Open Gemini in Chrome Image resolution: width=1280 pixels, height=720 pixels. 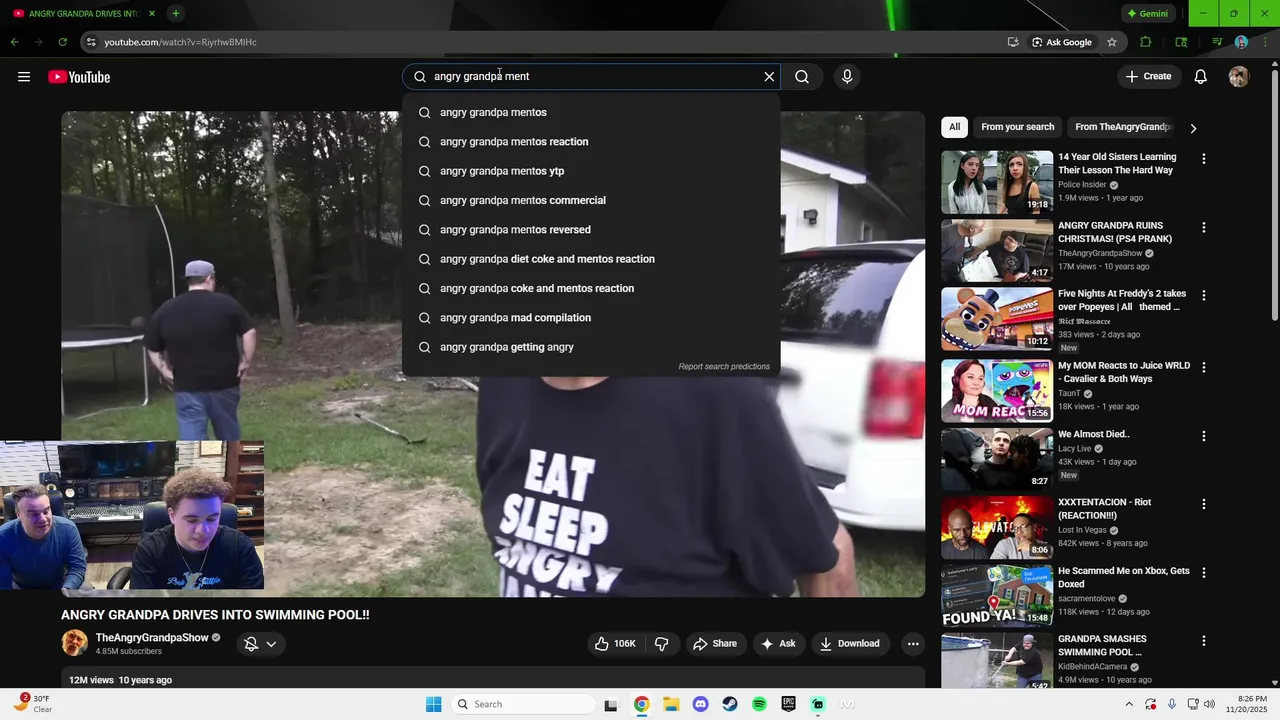tap(1147, 14)
